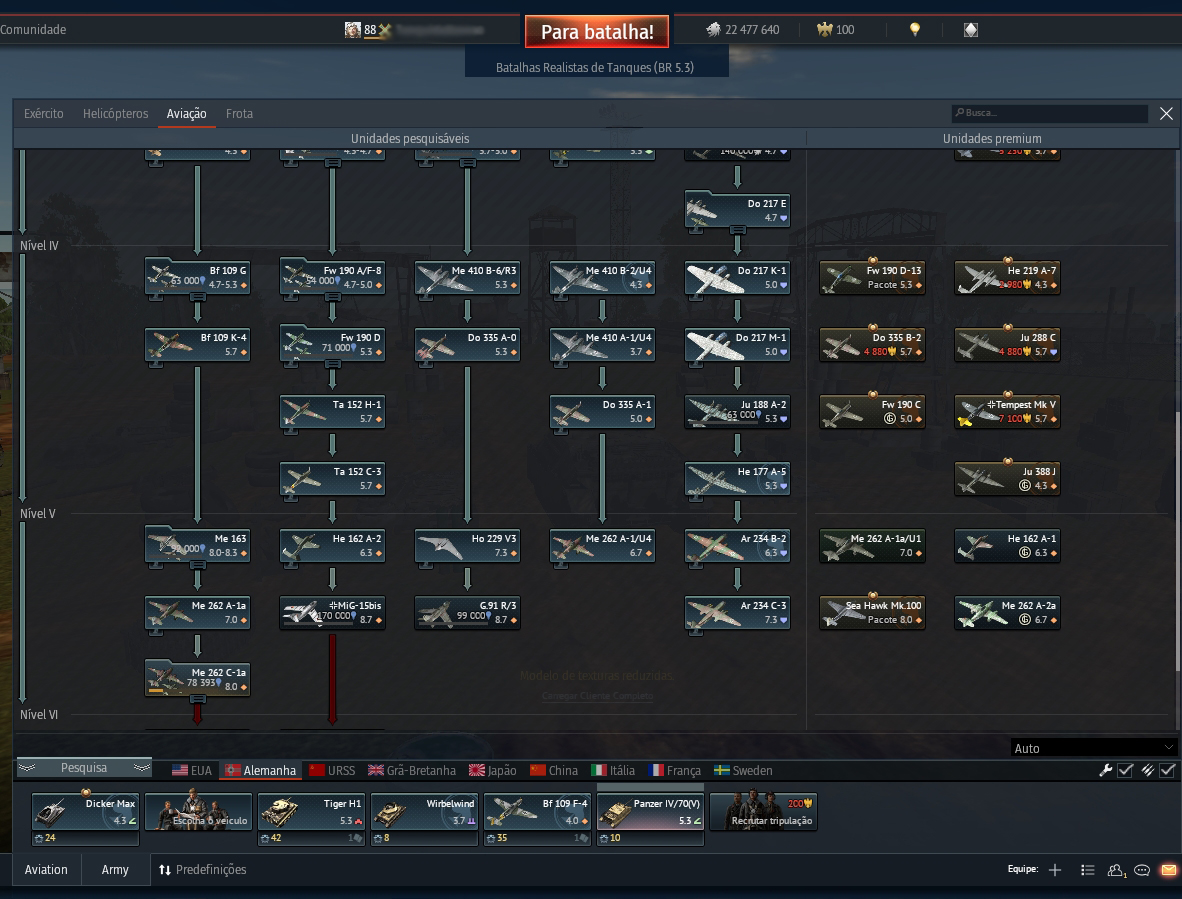The image size is (1182, 899).
Task: Click the Escolha o veículo slot
Action: pos(198,812)
